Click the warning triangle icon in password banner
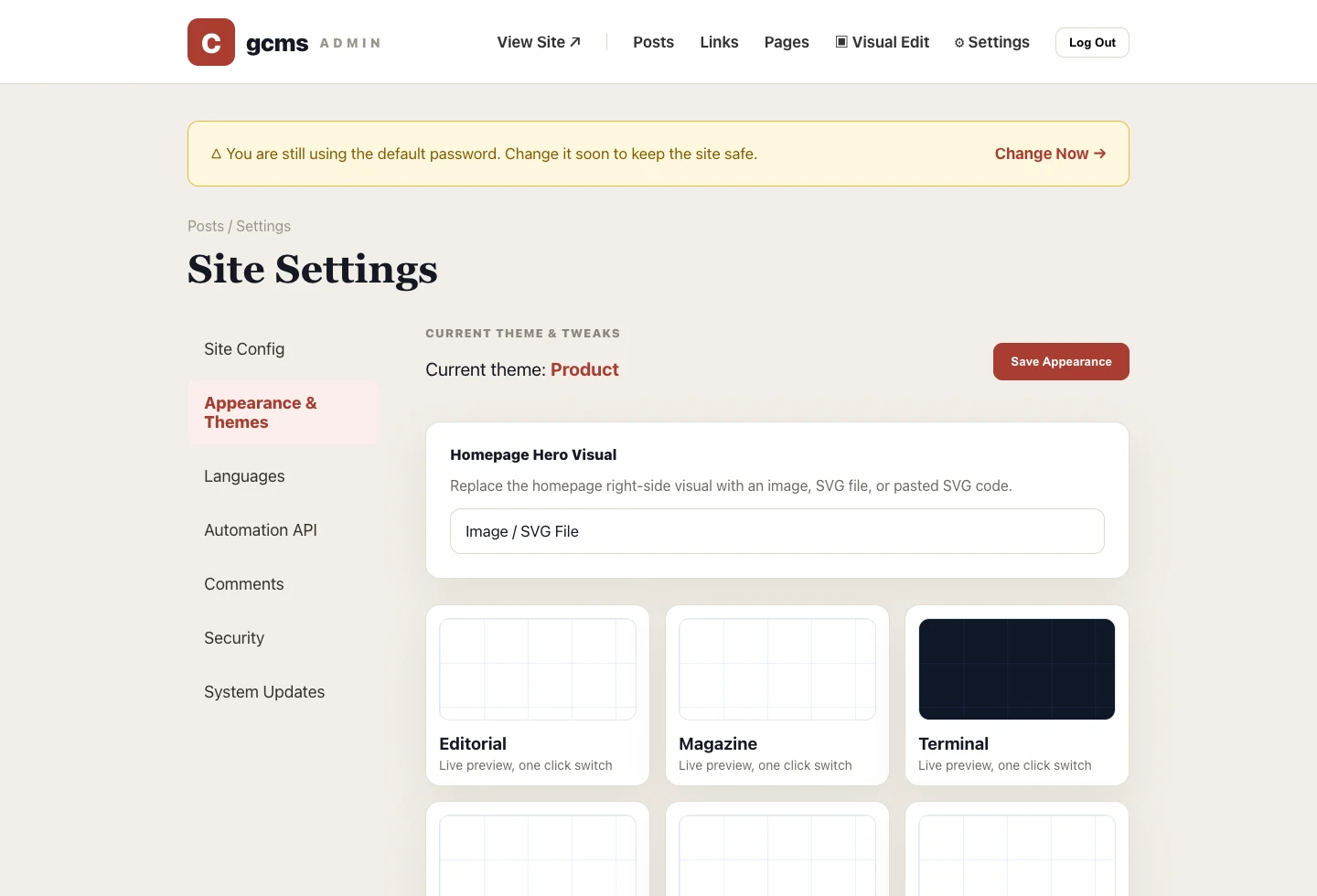 pyautogui.click(x=217, y=155)
